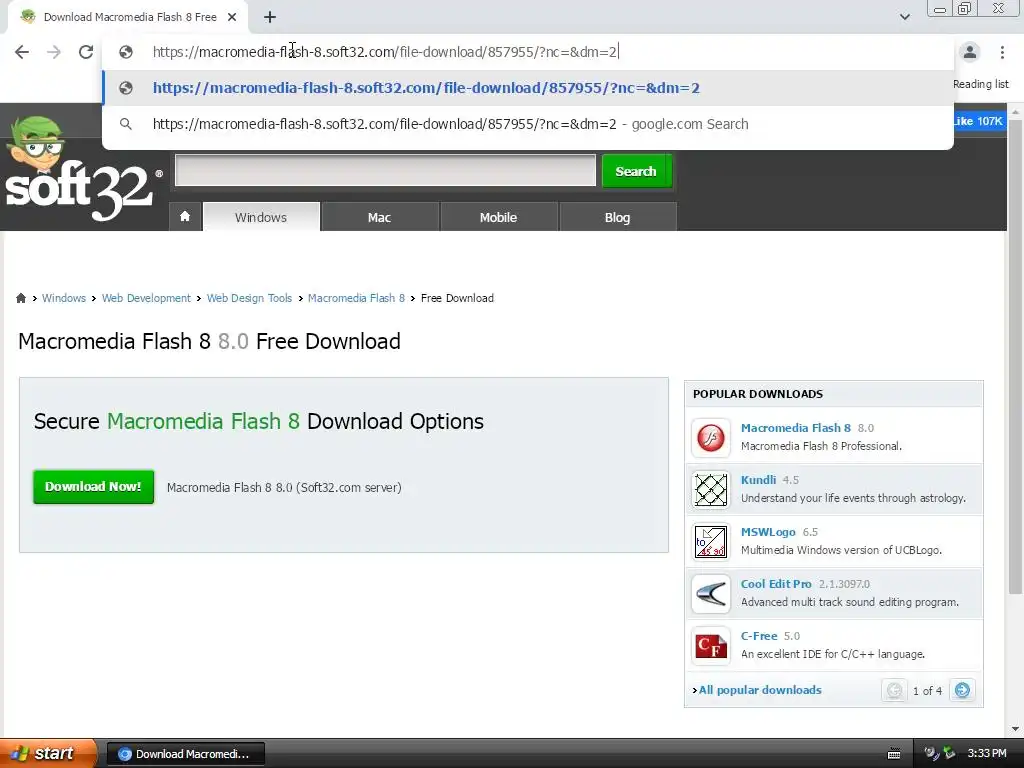Click the globe icon in the address bar
Image resolution: width=1024 pixels, height=768 pixels.
[x=126, y=52]
